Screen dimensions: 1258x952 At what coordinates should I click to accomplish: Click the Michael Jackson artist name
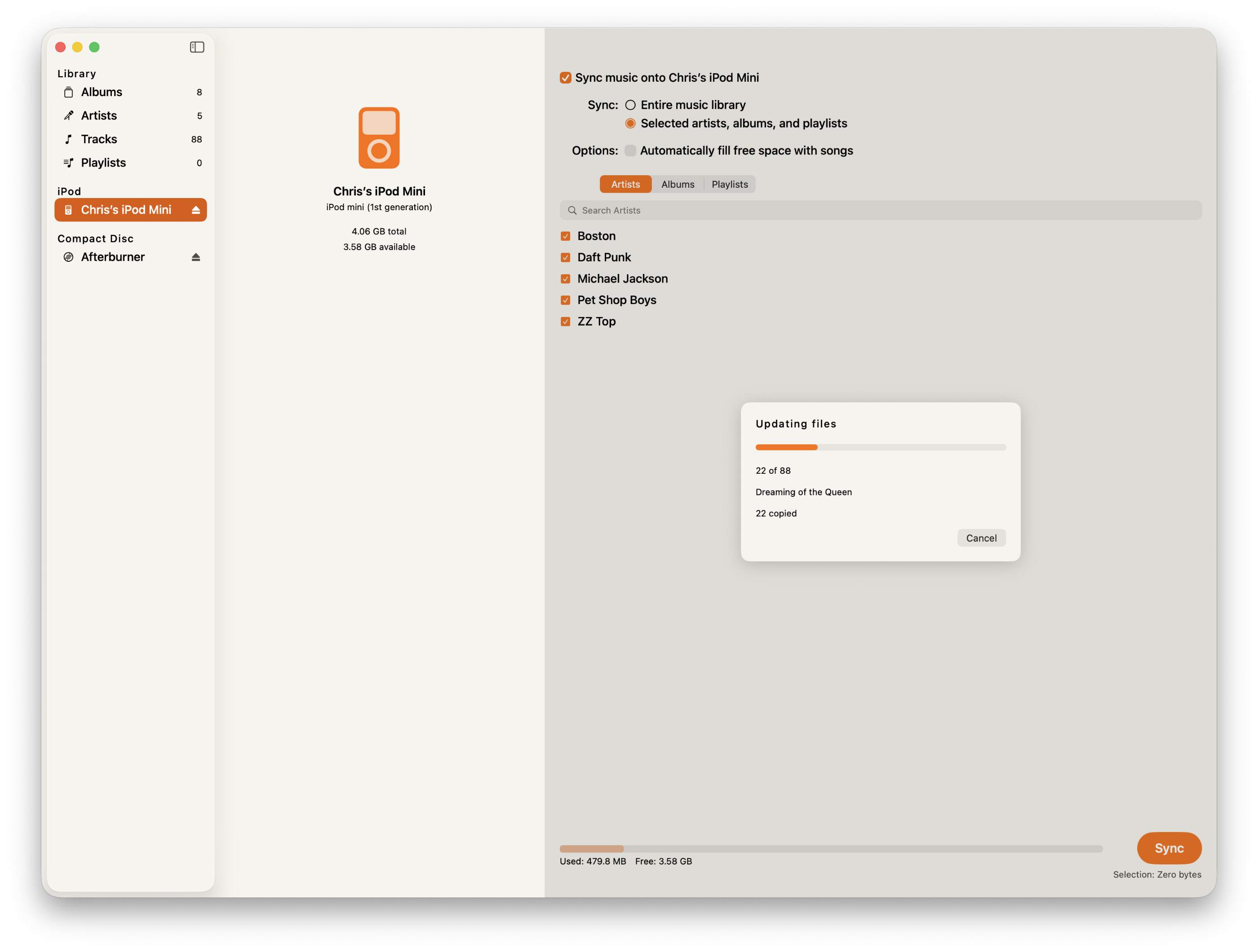(622, 279)
